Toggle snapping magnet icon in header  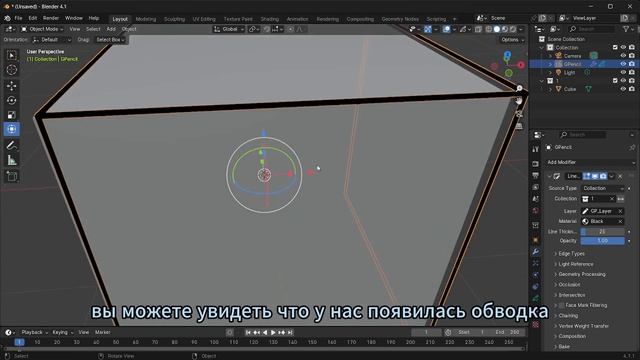267,29
